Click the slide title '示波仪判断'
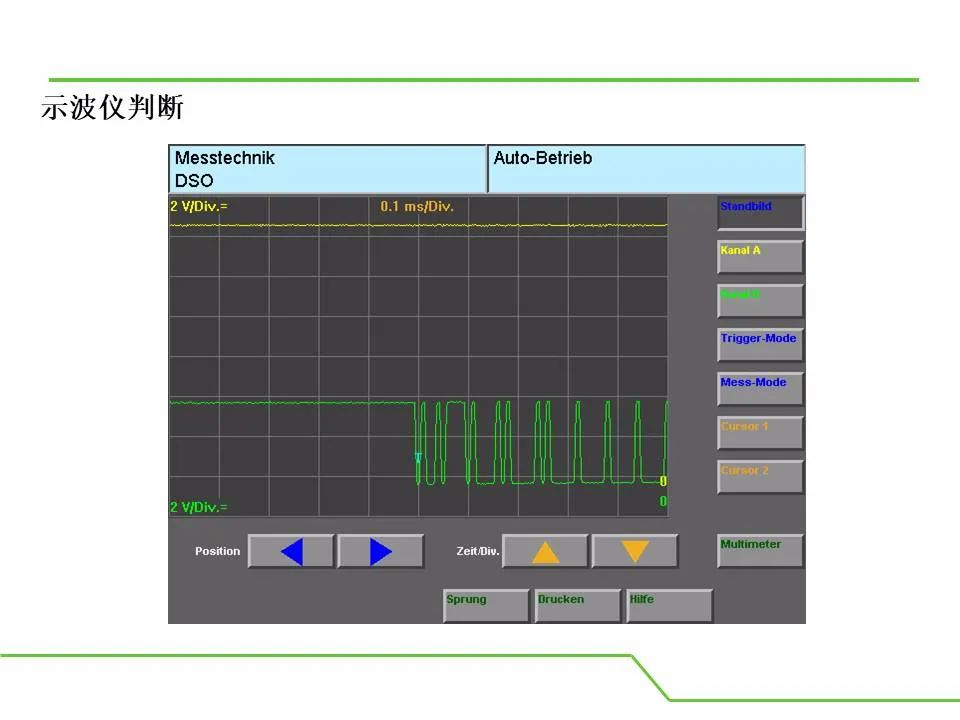The height and width of the screenshot is (720, 960). 112,107
